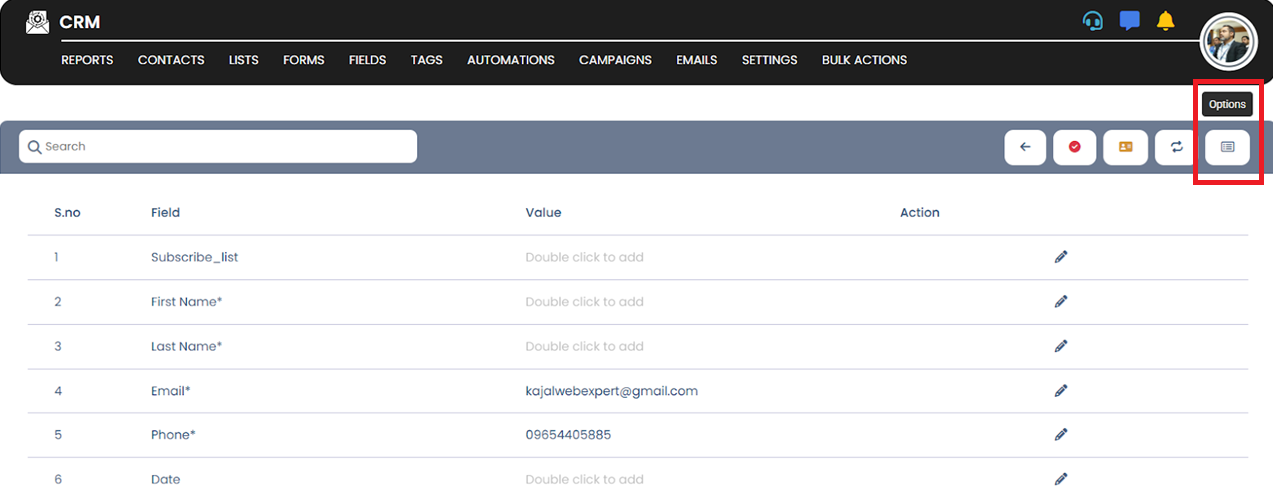The height and width of the screenshot is (492, 1273).
Task: Open the blue chat message icon
Action: click(x=1130, y=21)
